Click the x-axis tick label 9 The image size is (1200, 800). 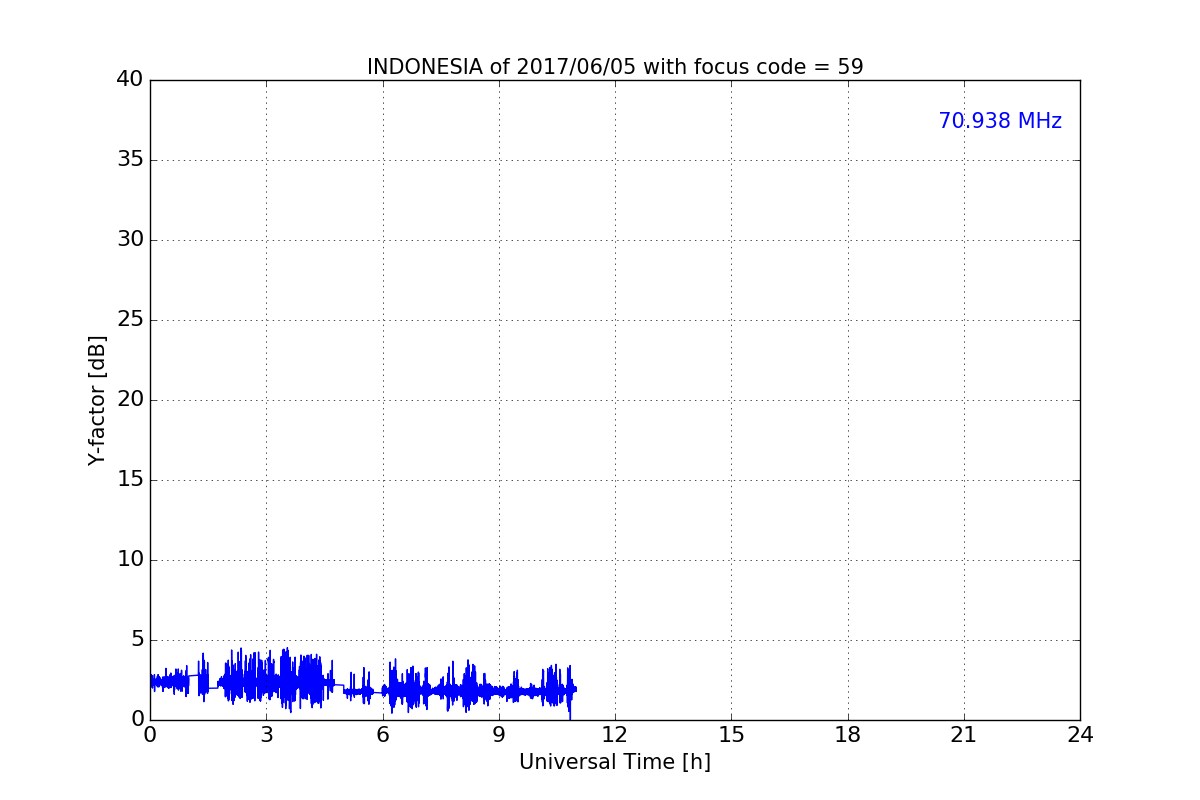click(499, 735)
